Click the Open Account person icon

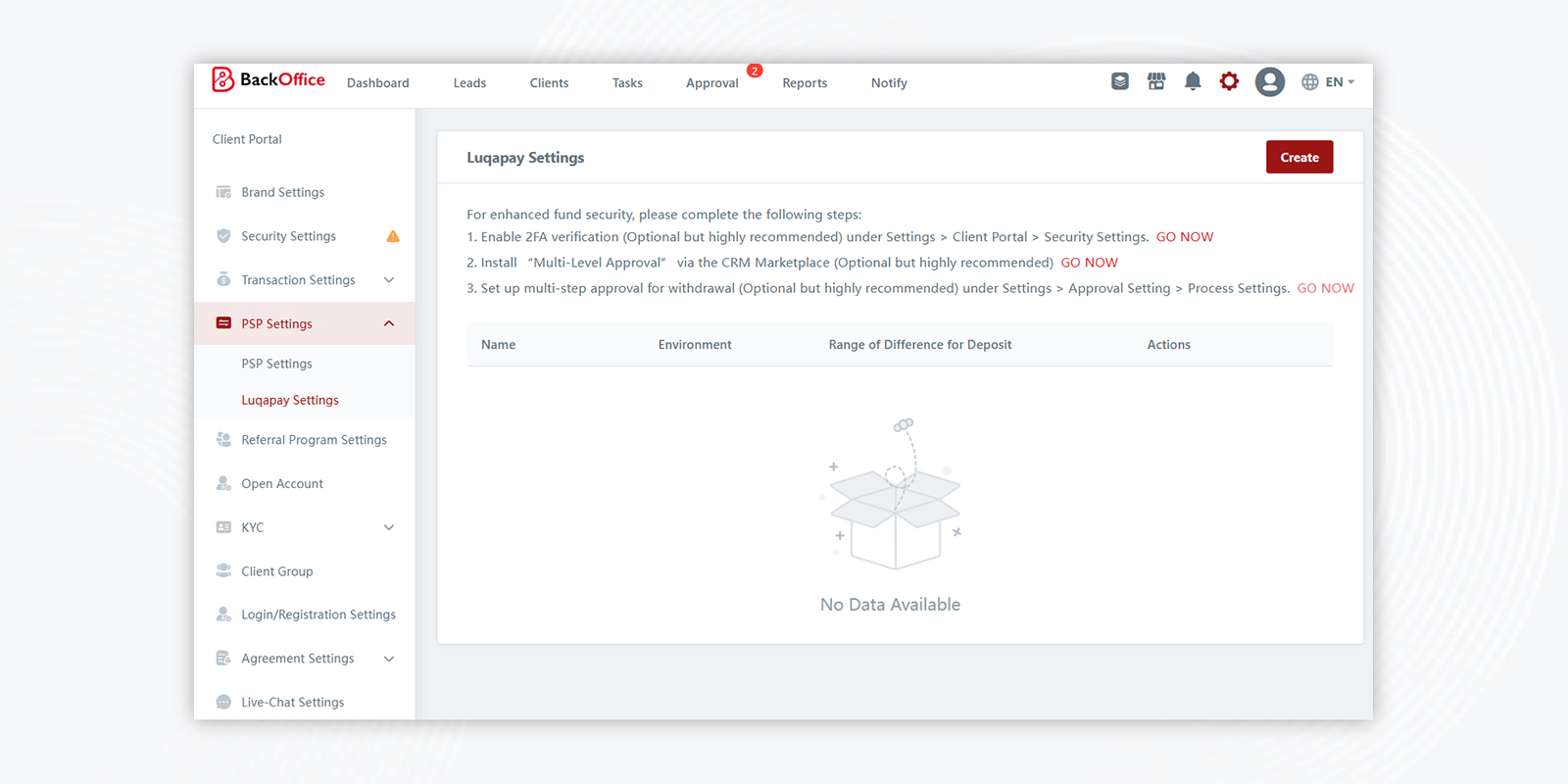[223, 483]
